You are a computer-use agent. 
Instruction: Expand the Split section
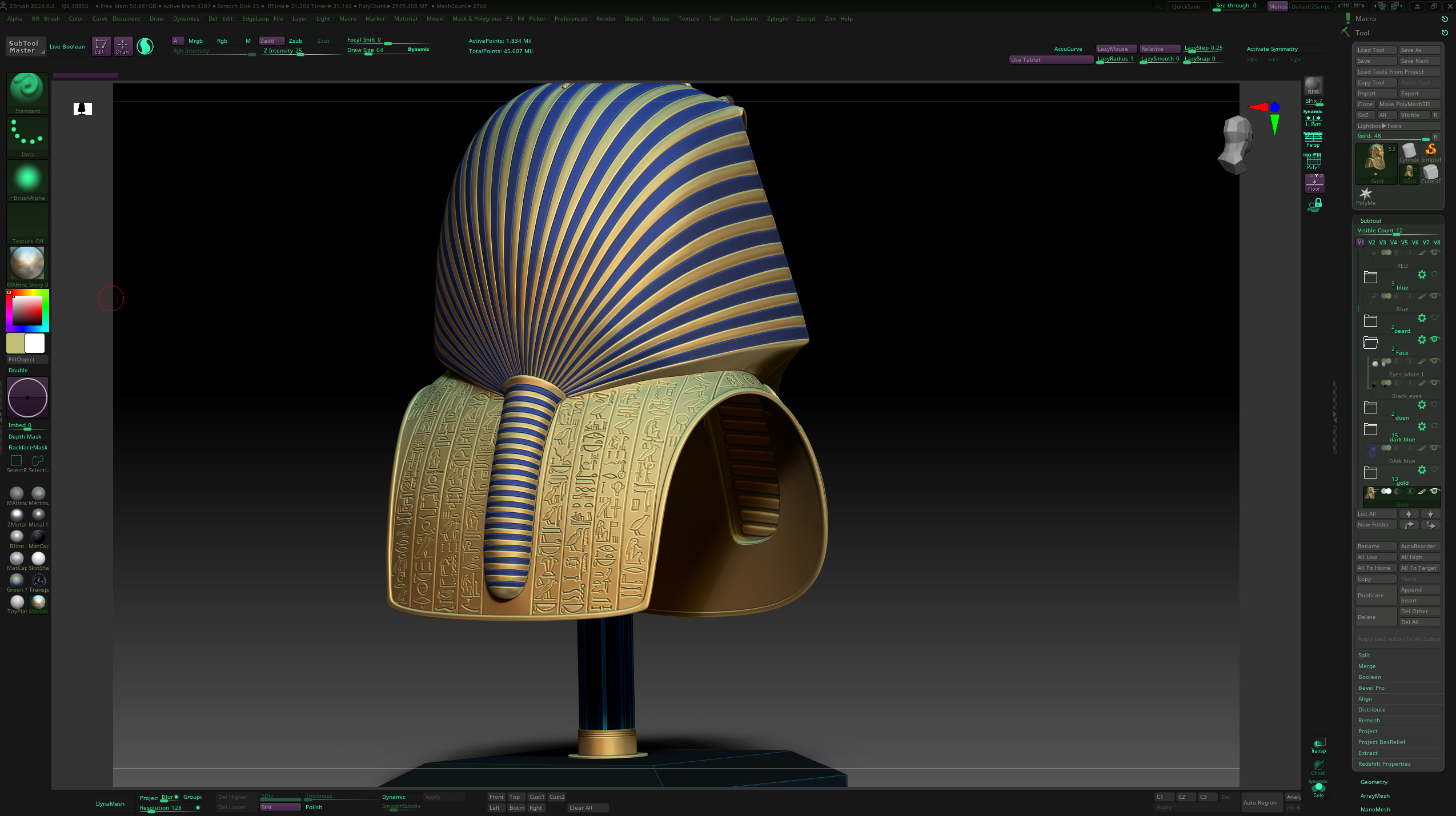click(x=1364, y=656)
